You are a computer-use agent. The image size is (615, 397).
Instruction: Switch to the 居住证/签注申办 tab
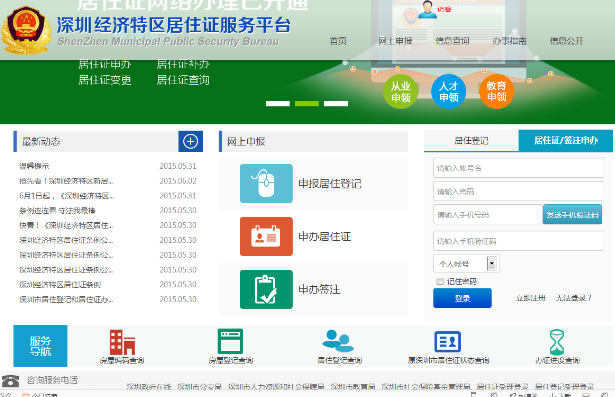coord(566,140)
